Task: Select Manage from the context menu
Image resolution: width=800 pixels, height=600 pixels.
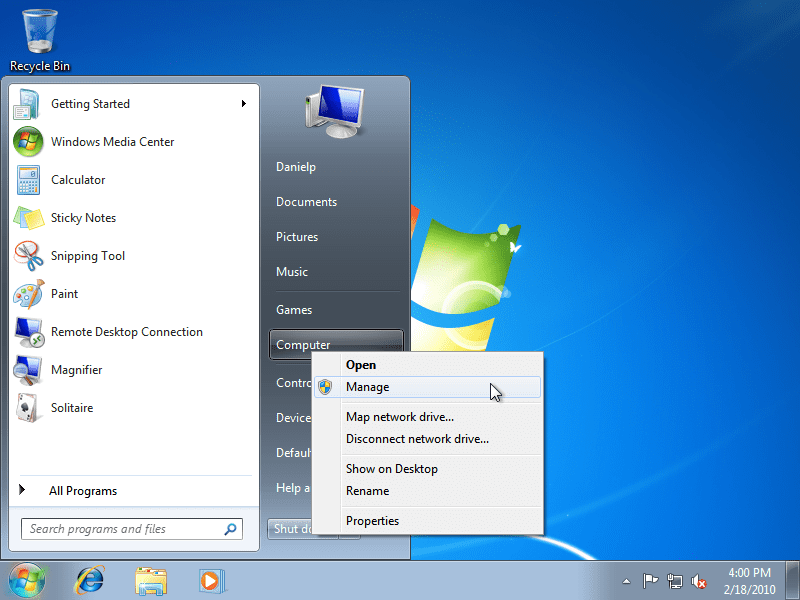Action: coord(367,387)
